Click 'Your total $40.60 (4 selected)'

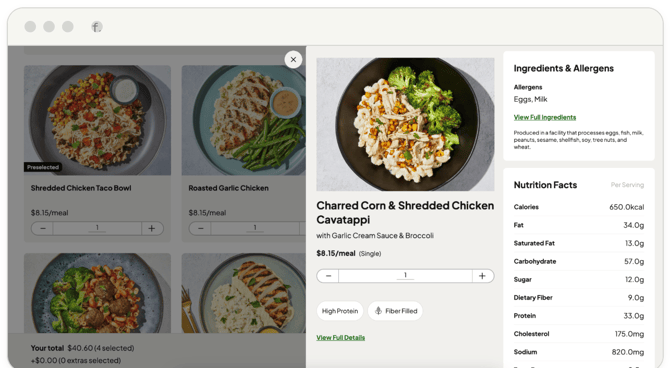[82, 348]
